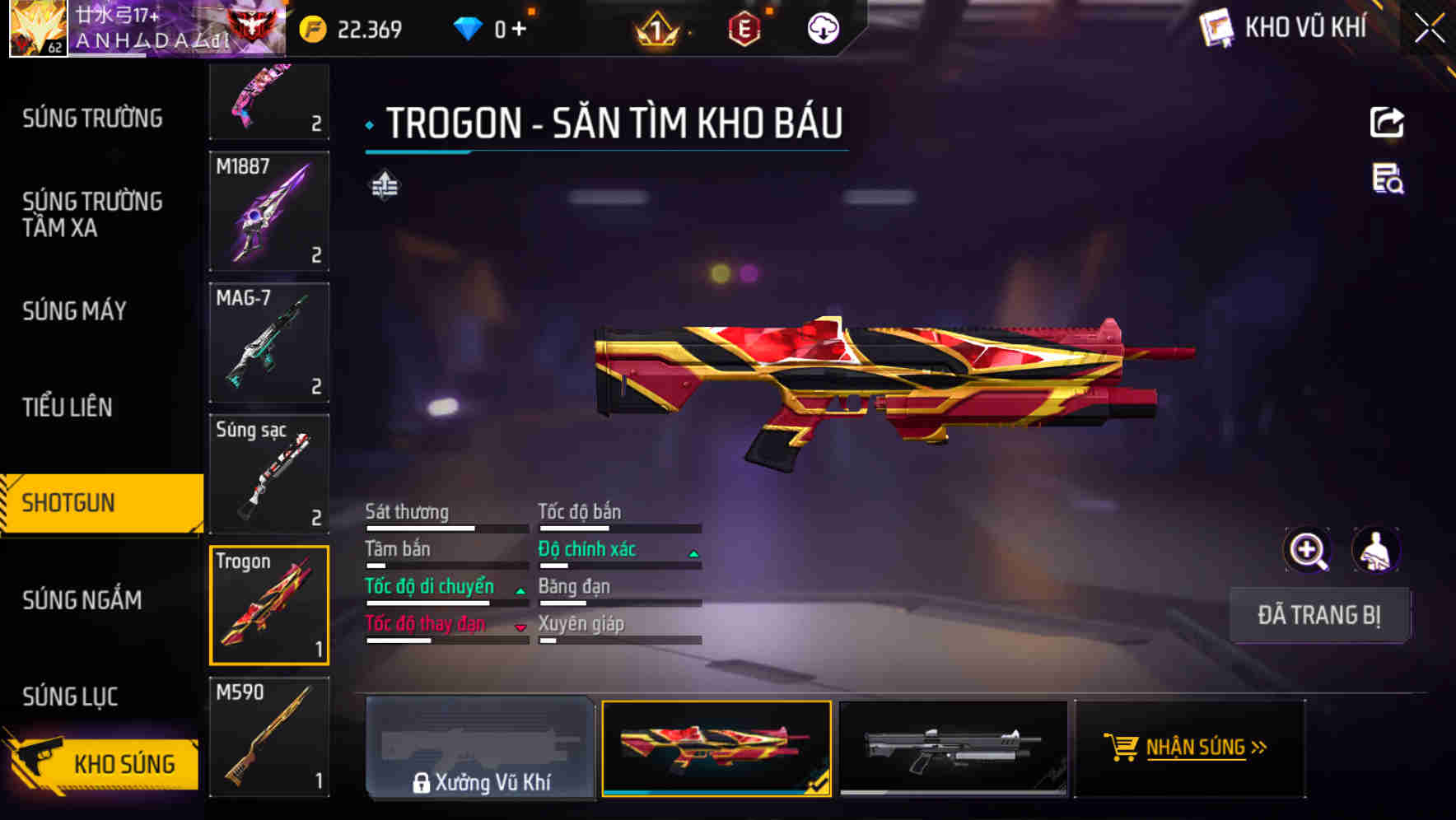1456x820 pixels.
Task: Click the weapon attribute icon below title
Action: [384, 185]
